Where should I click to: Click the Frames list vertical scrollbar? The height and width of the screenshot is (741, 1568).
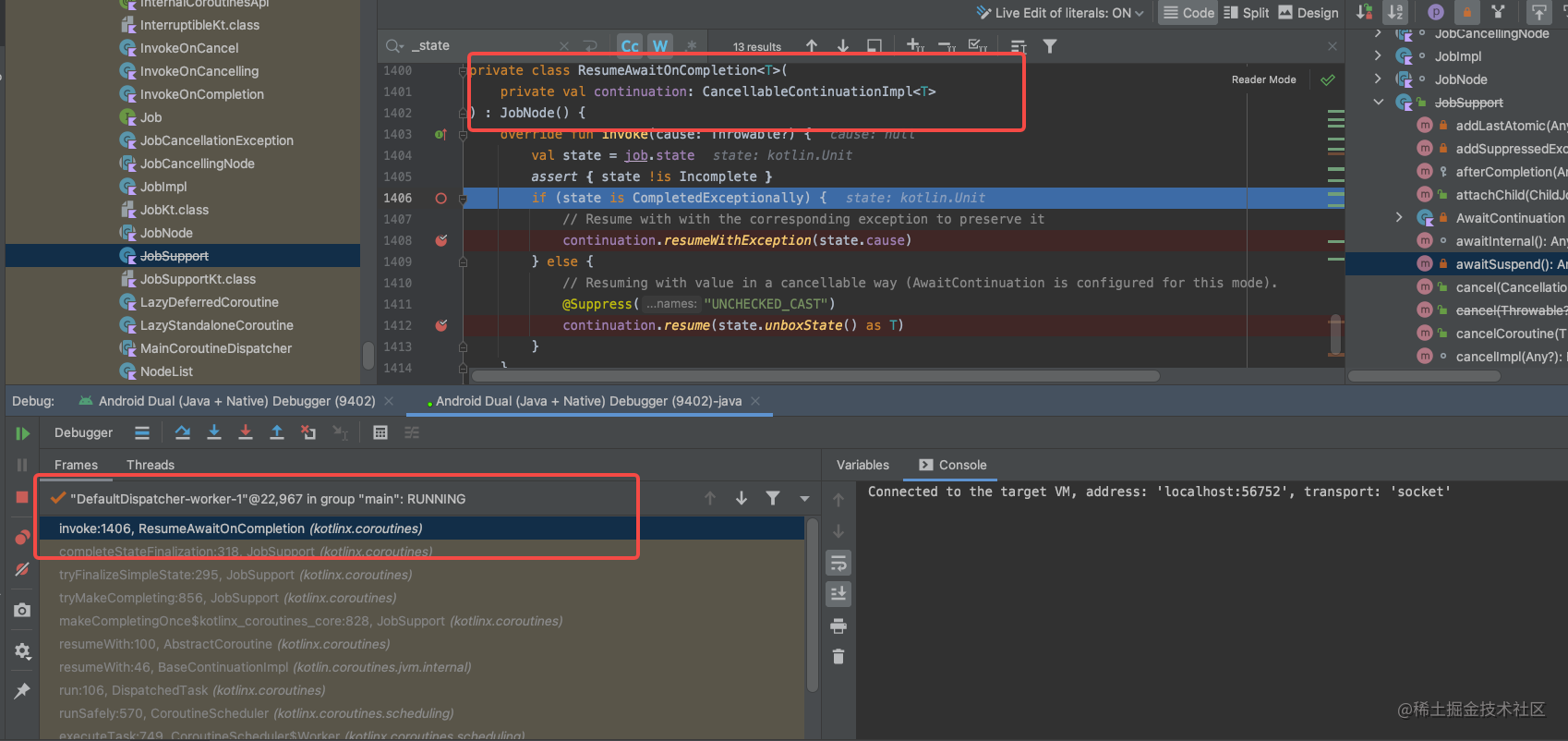pyautogui.click(x=813, y=605)
